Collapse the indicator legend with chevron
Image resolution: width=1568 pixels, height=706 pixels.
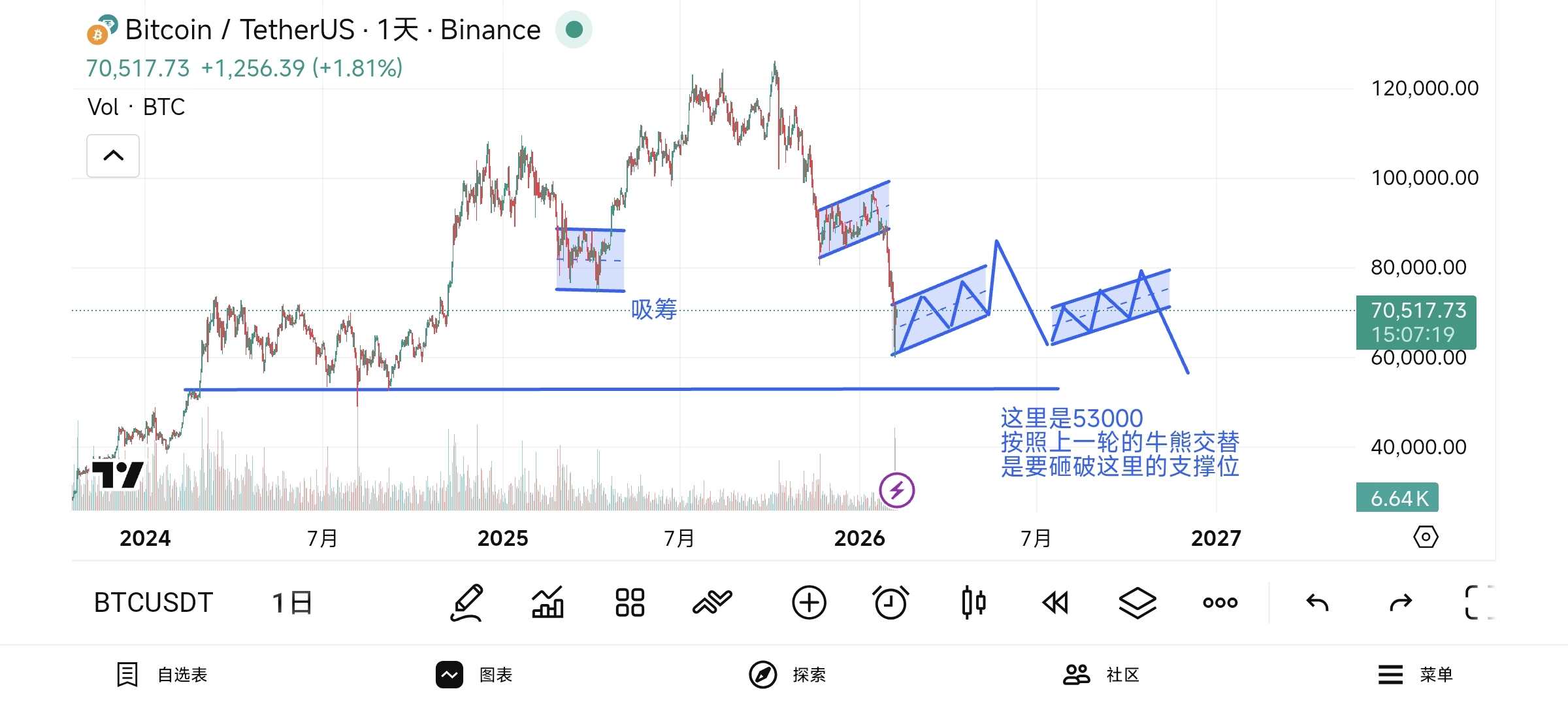point(113,156)
